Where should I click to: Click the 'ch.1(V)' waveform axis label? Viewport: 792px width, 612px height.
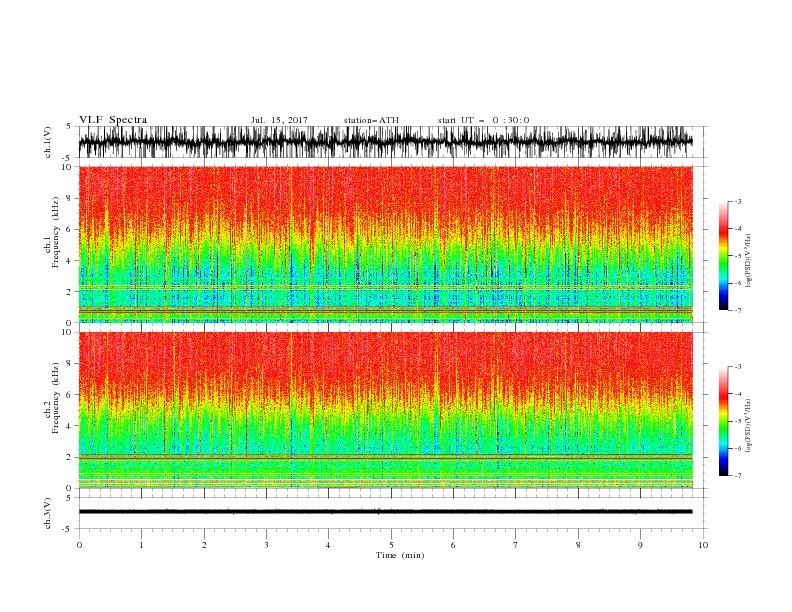[48, 142]
